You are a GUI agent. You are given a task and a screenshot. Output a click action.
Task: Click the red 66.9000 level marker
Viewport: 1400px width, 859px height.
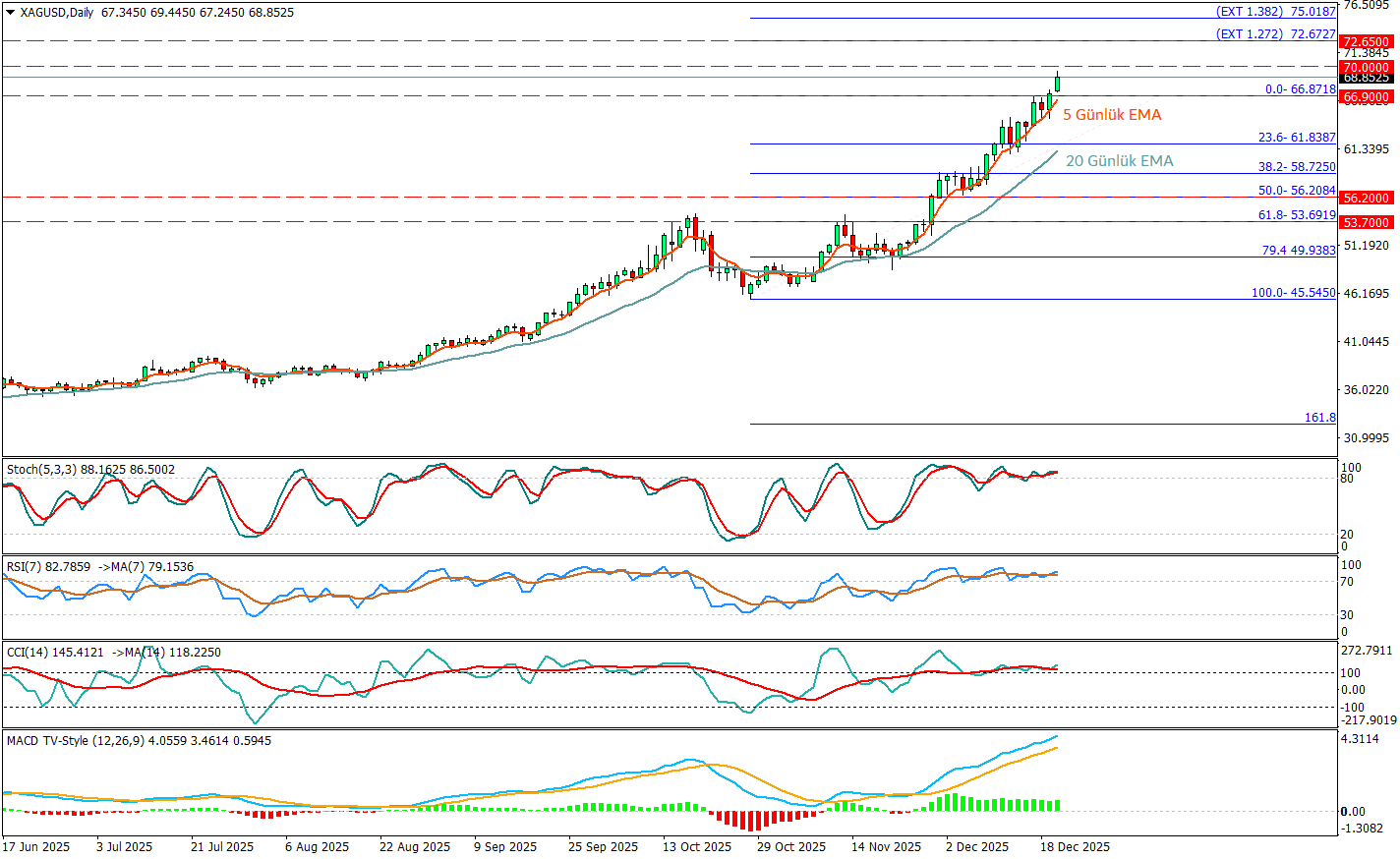pyautogui.click(x=1366, y=97)
